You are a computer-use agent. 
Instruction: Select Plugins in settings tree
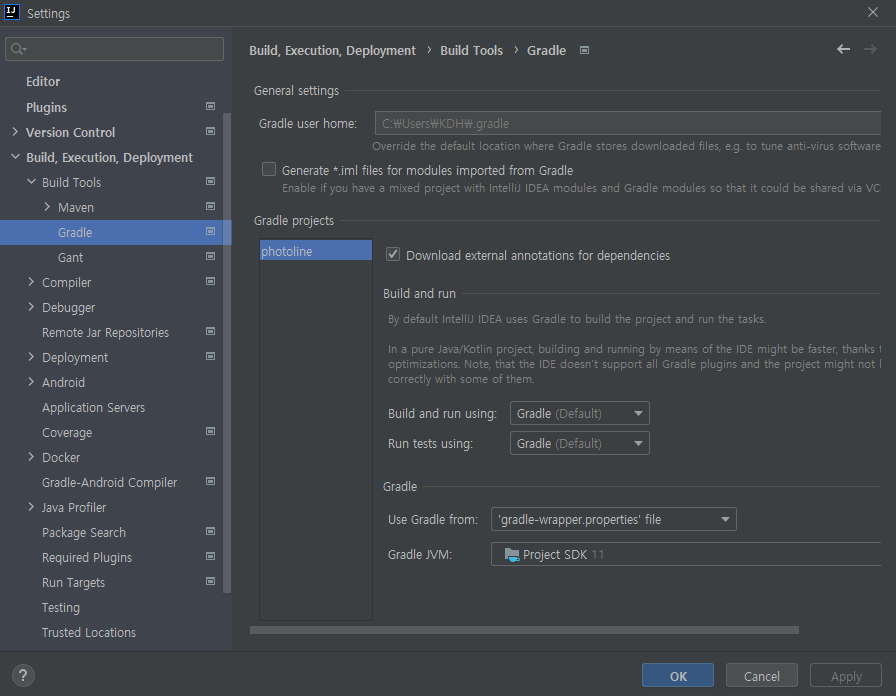[x=46, y=107]
